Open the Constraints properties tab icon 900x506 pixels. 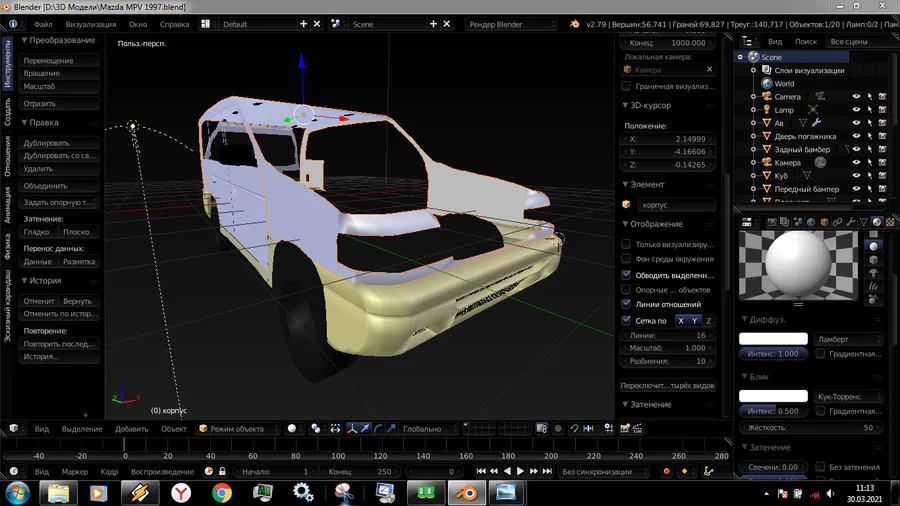click(x=837, y=222)
